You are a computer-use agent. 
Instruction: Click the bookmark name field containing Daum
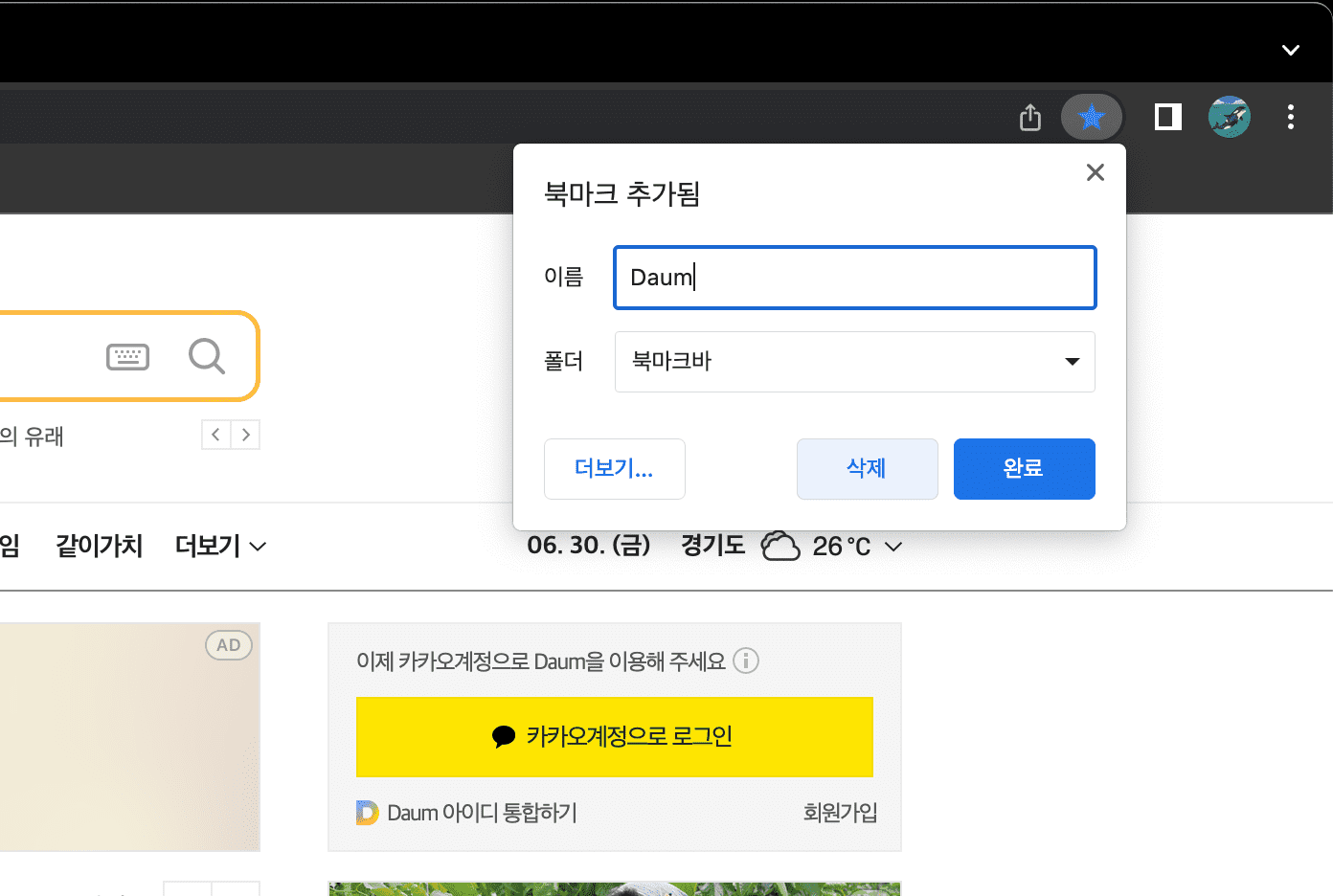tap(854, 278)
